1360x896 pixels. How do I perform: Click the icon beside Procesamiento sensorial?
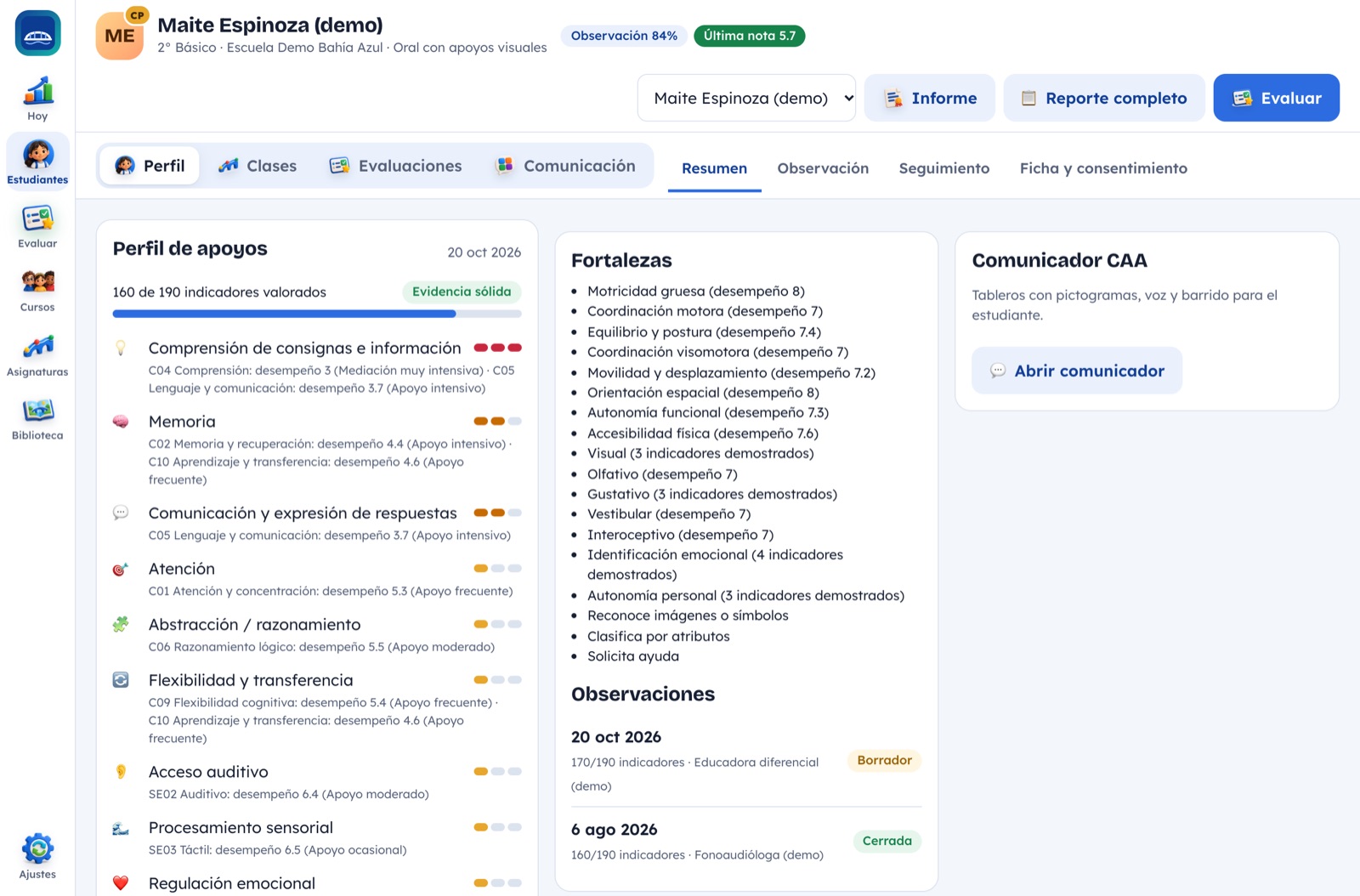(121, 828)
